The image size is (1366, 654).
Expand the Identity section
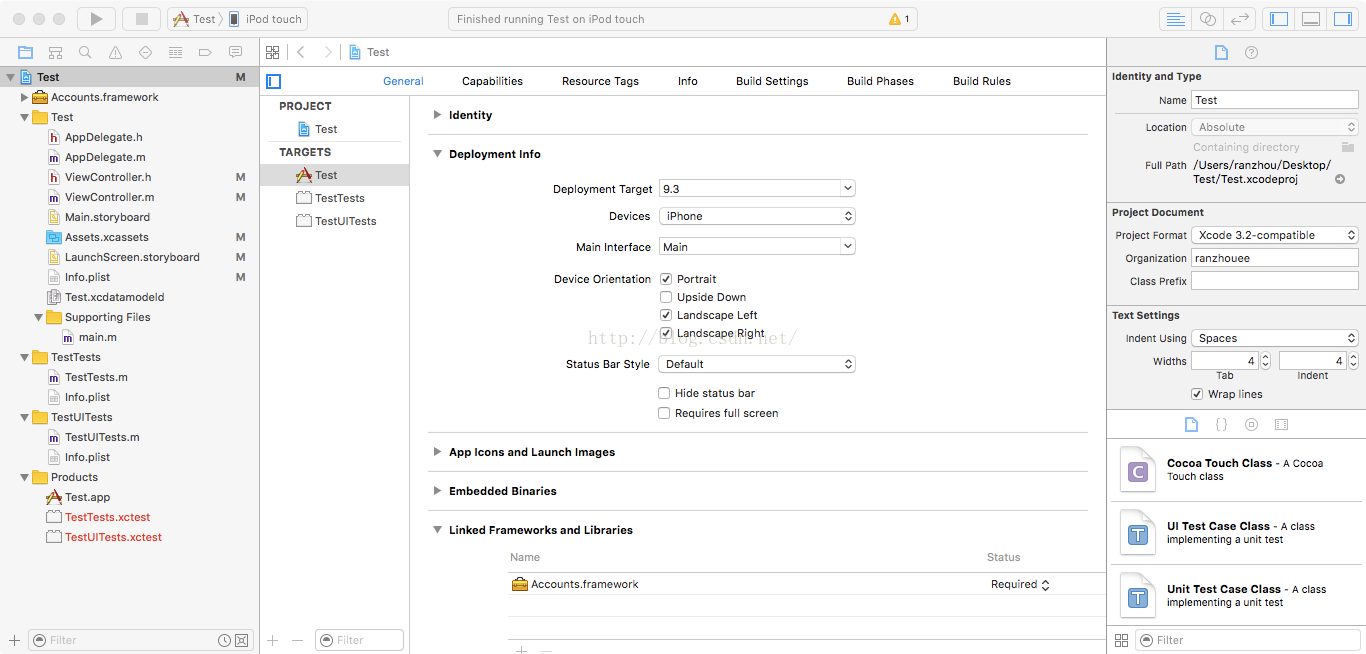(x=437, y=115)
